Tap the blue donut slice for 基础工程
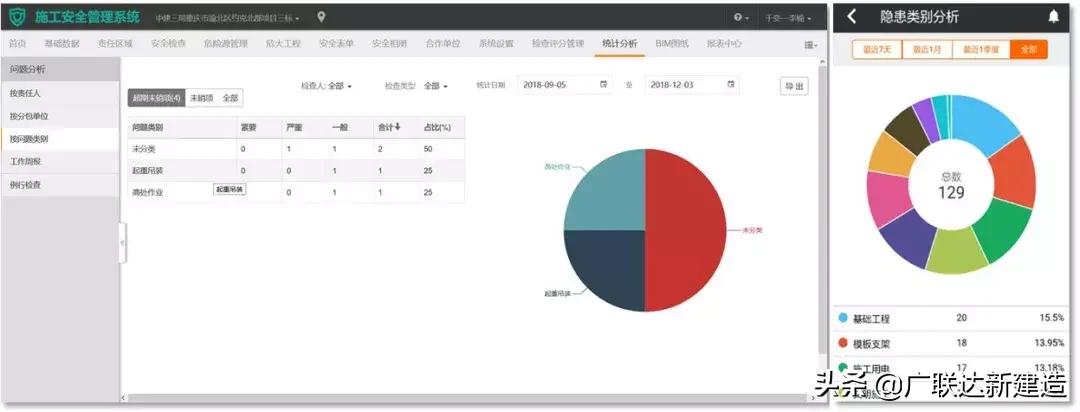Viewport: 1080px width, 412px height. [983, 121]
